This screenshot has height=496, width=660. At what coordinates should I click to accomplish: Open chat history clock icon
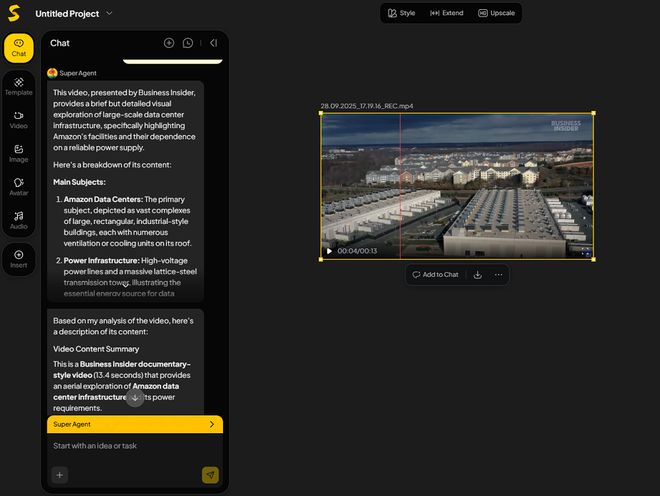pos(188,43)
